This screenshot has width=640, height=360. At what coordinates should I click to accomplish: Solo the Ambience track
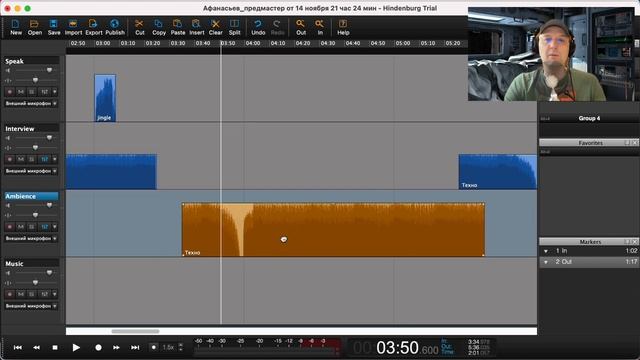coord(32,227)
